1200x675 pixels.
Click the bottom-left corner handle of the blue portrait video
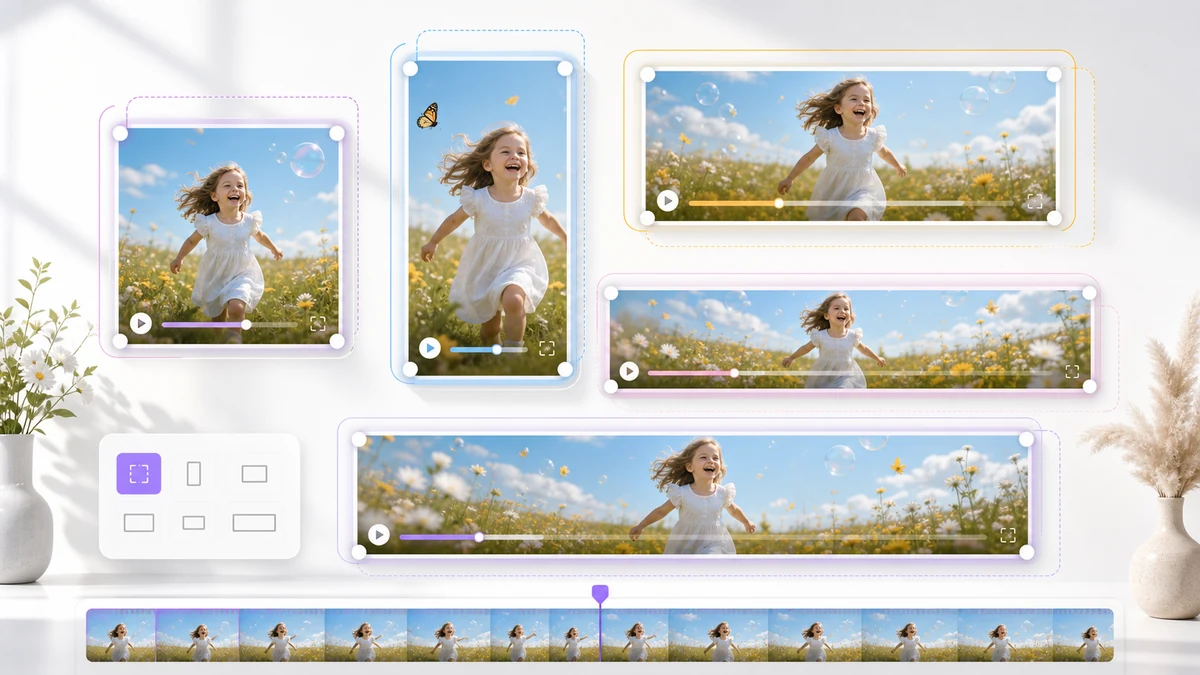tap(410, 369)
